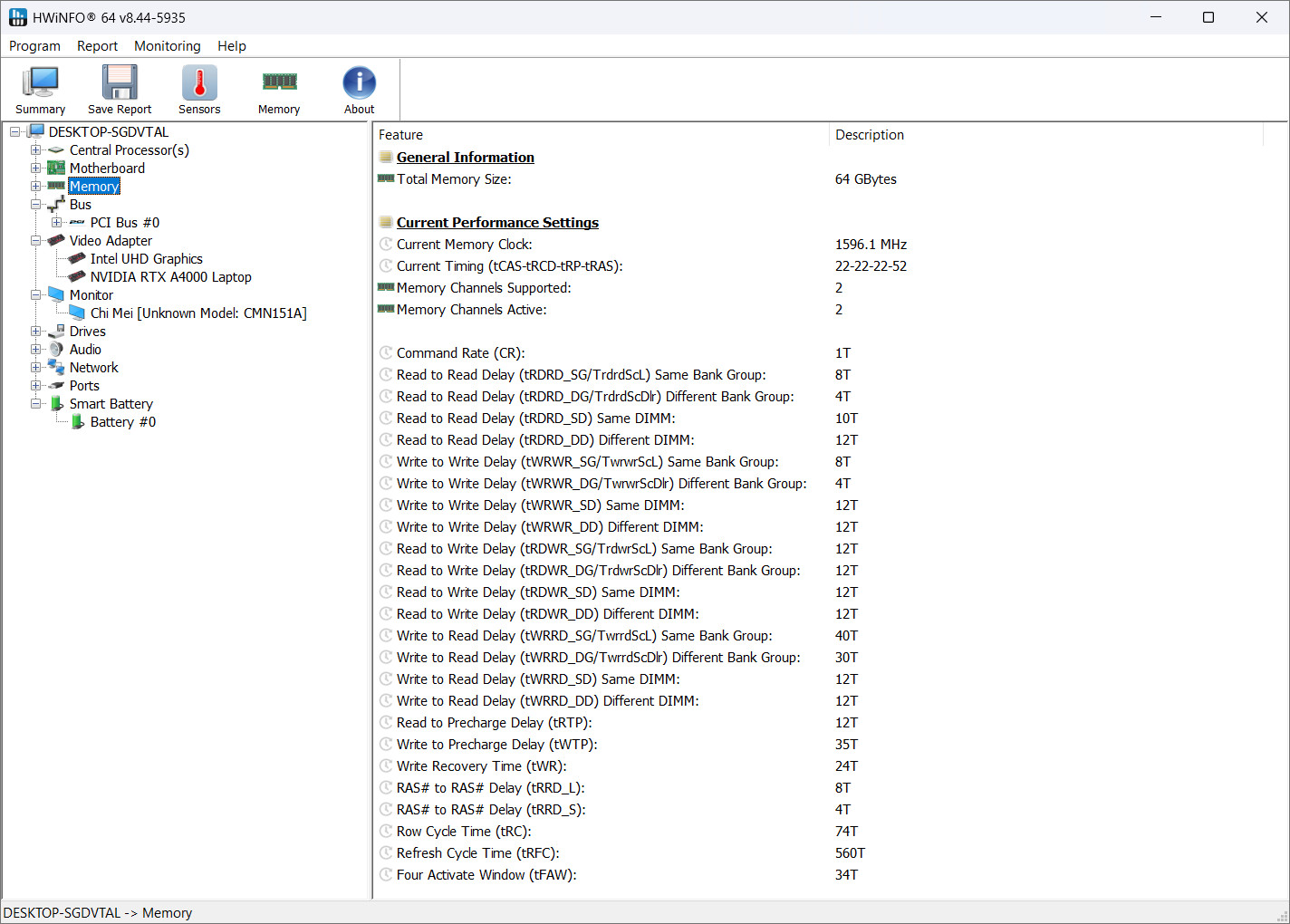Click the Motherboard tree icon
1290x924 pixels.
point(56,168)
